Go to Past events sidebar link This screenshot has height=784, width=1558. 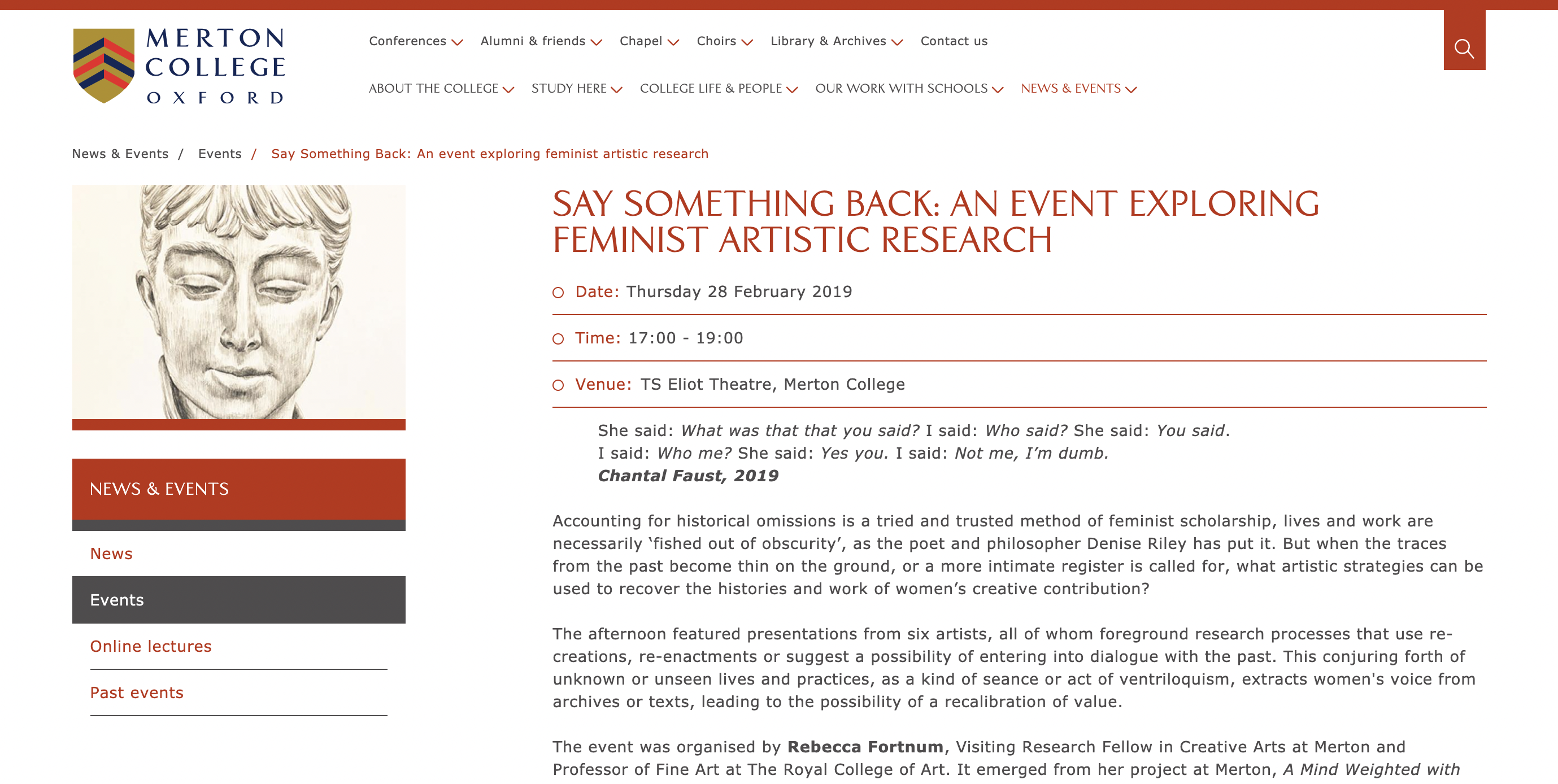[137, 692]
